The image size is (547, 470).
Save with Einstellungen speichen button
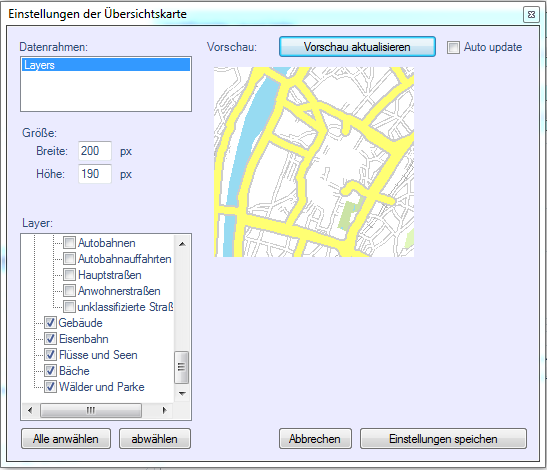point(443,439)
